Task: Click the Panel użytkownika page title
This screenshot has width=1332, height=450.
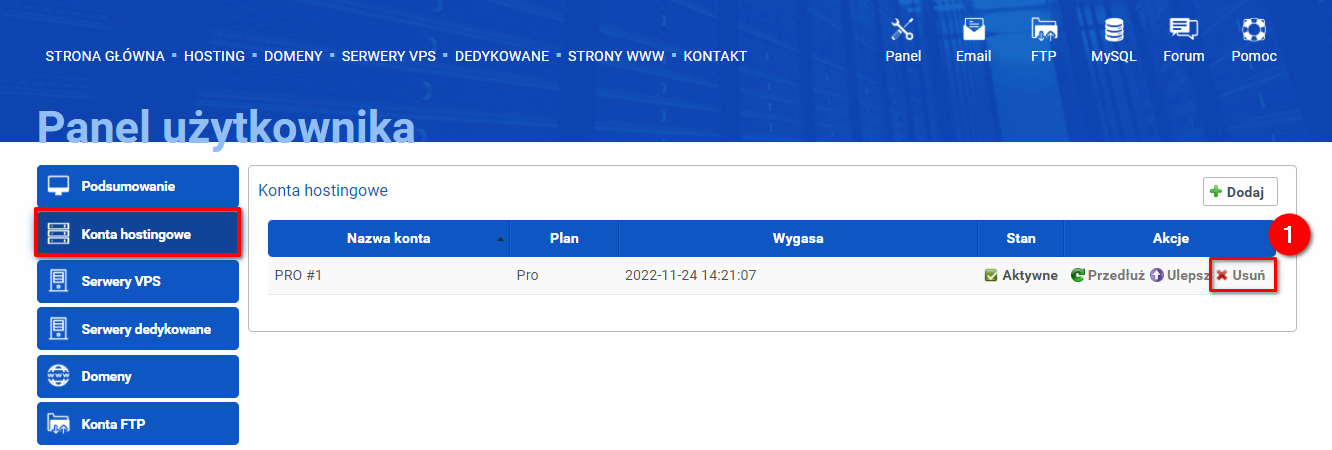Action: point(226,127)
